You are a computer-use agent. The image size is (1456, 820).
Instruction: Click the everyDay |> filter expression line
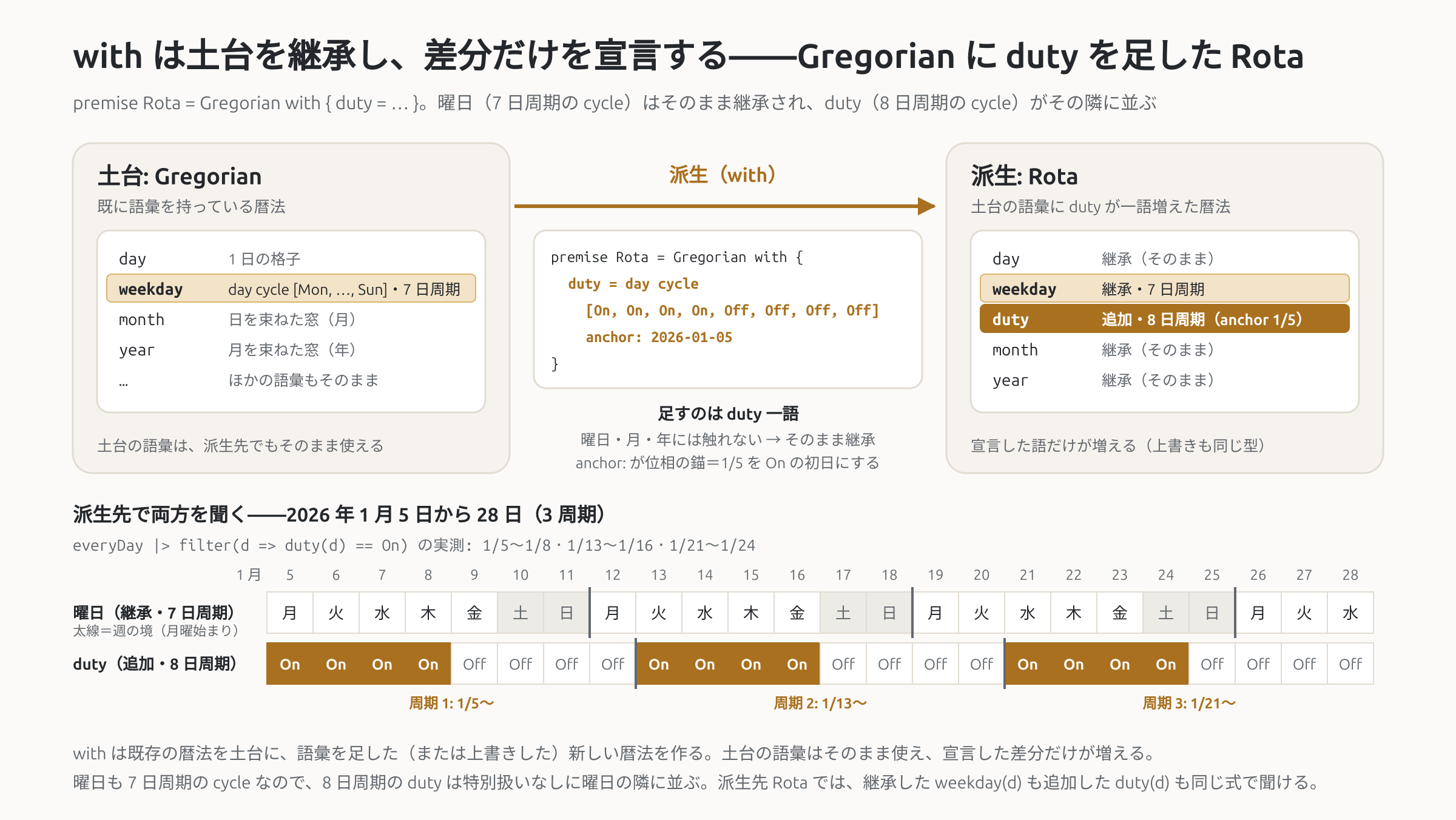[x=414, y=545]
